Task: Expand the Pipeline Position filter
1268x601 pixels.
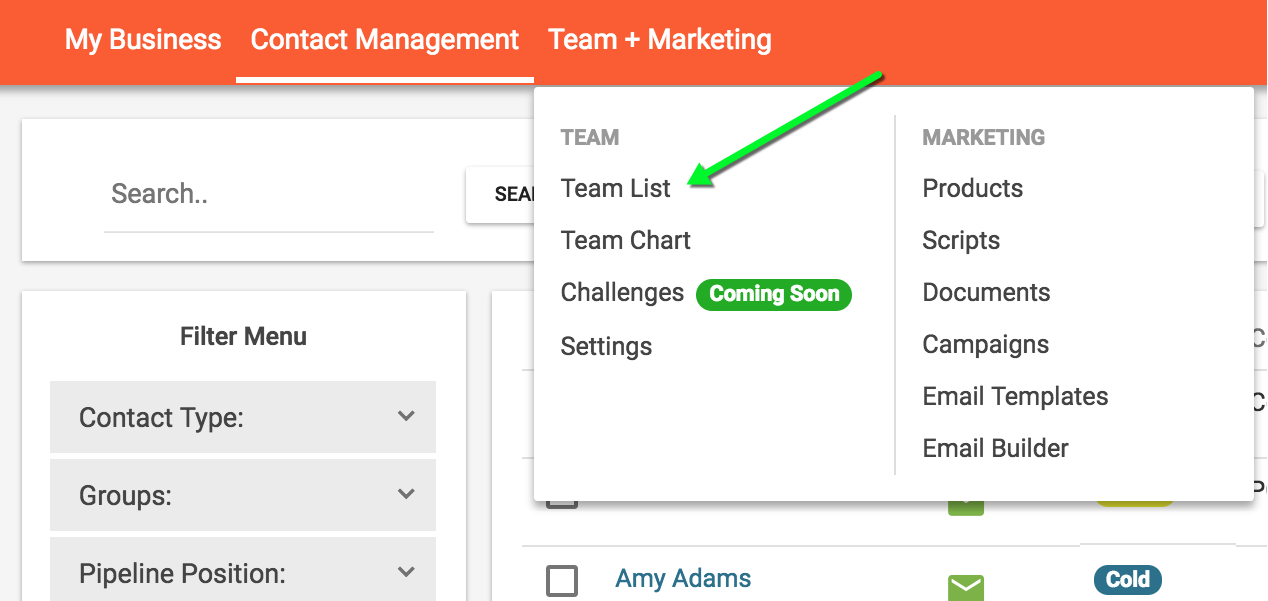Action: tap(243, 572)
